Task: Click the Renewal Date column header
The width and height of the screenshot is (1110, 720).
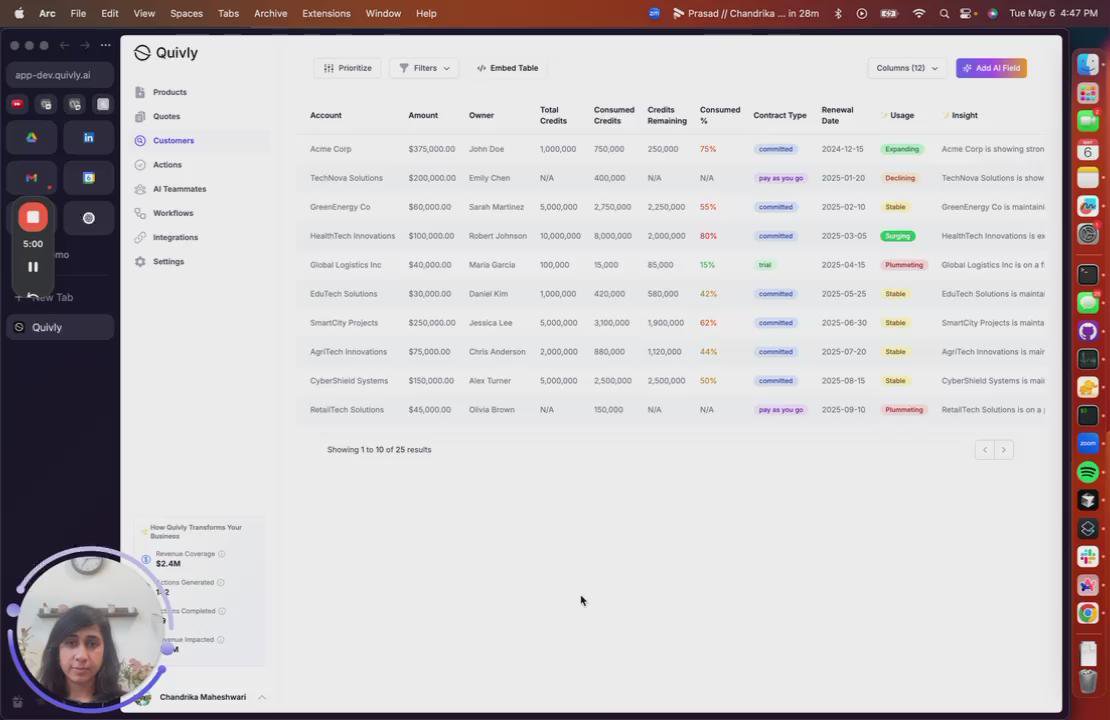Action: pos(837,115)
